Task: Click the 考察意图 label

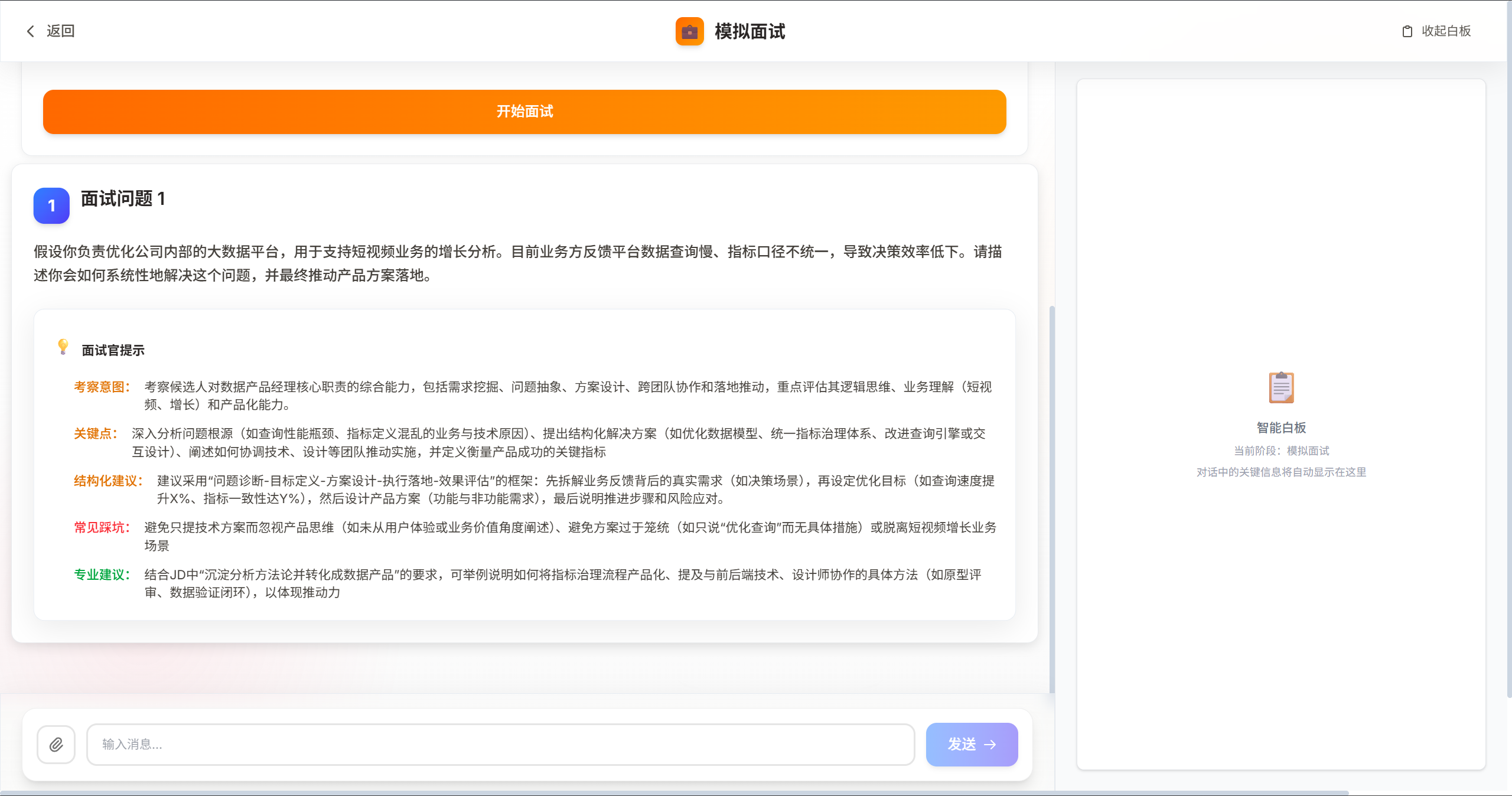Action: (x=102, y=387)
